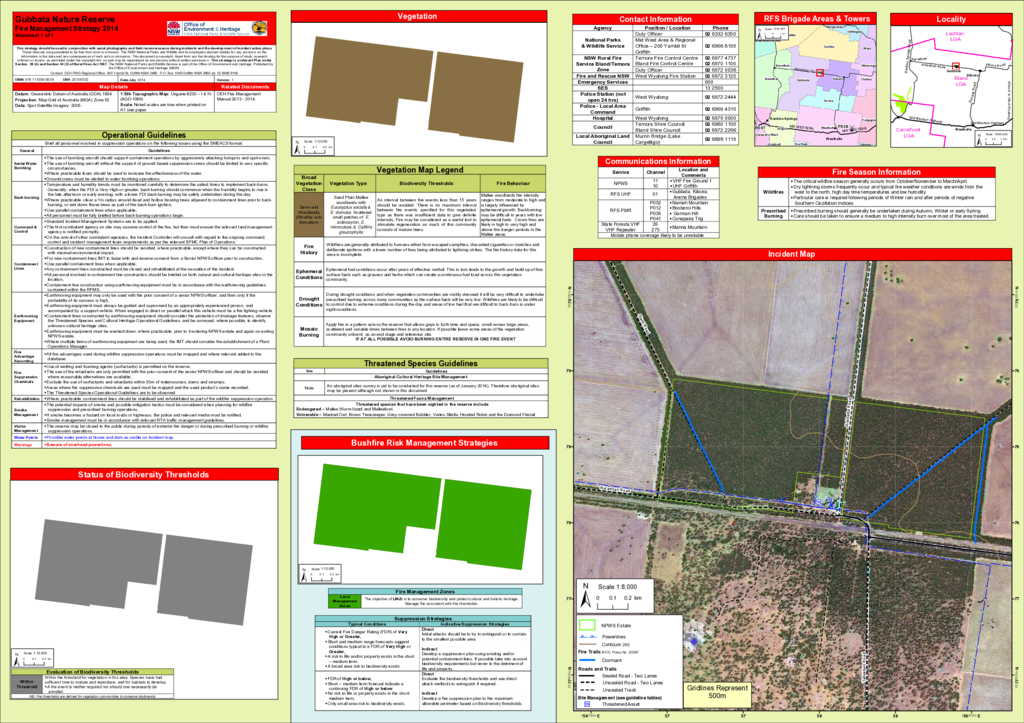The image size is (1024, 723).
Task: Click the Fire Management Zones table header
Action: pyautogui.click(x=425, y=592)
